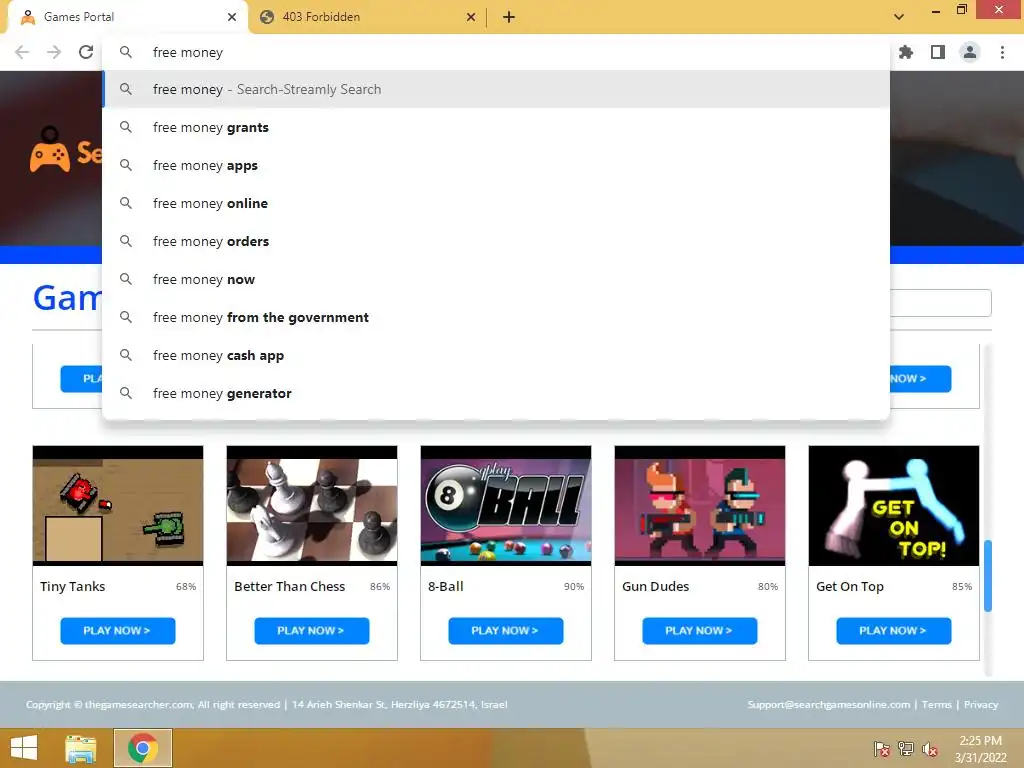The width and height of the screenshot is (1024, 768).
Task: Click the 90% rating of 8-Ball
Action: [x=574, y=586]
